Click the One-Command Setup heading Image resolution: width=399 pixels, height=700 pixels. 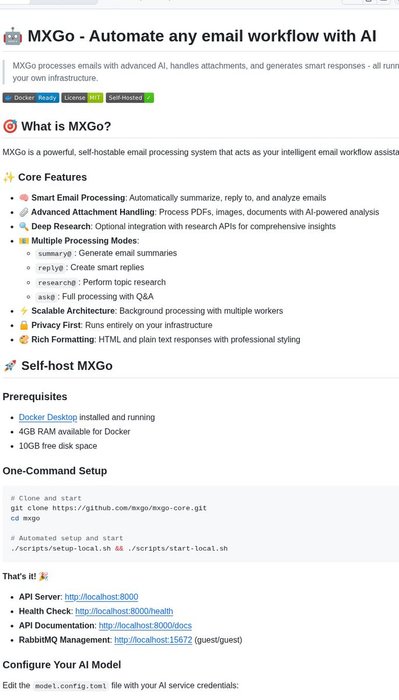pyautogui.click(x=55, y=471)
